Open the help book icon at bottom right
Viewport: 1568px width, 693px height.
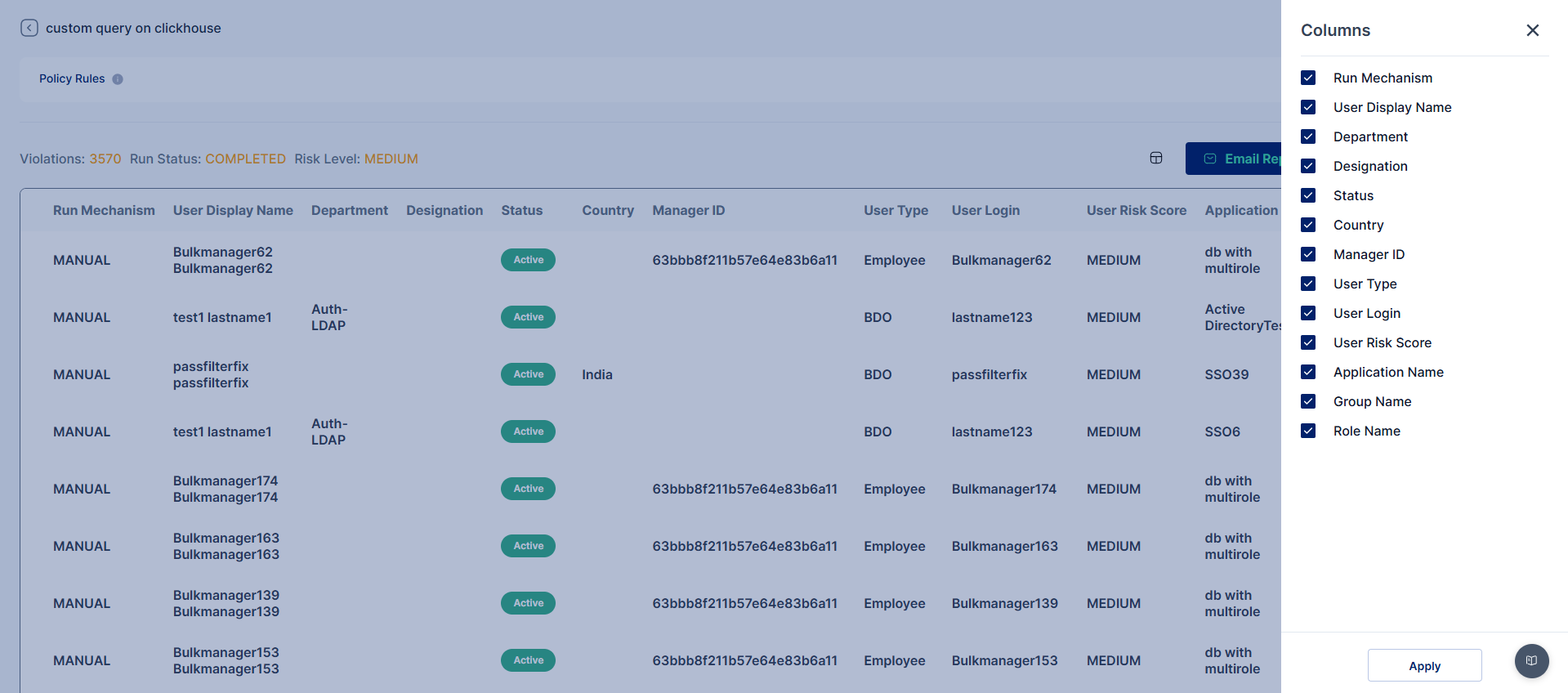(1531, 661)
